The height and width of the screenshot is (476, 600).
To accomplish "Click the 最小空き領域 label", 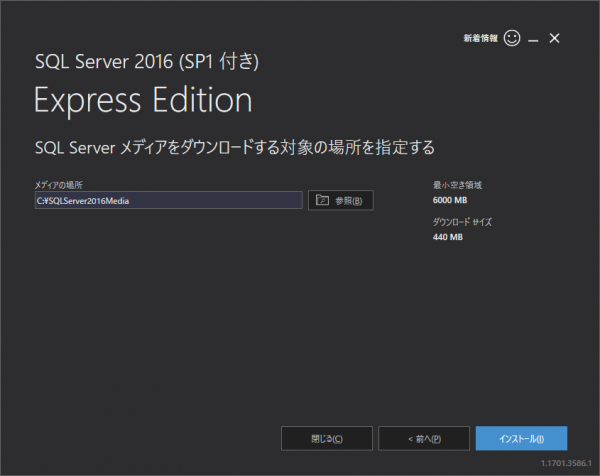I will 457,185.
